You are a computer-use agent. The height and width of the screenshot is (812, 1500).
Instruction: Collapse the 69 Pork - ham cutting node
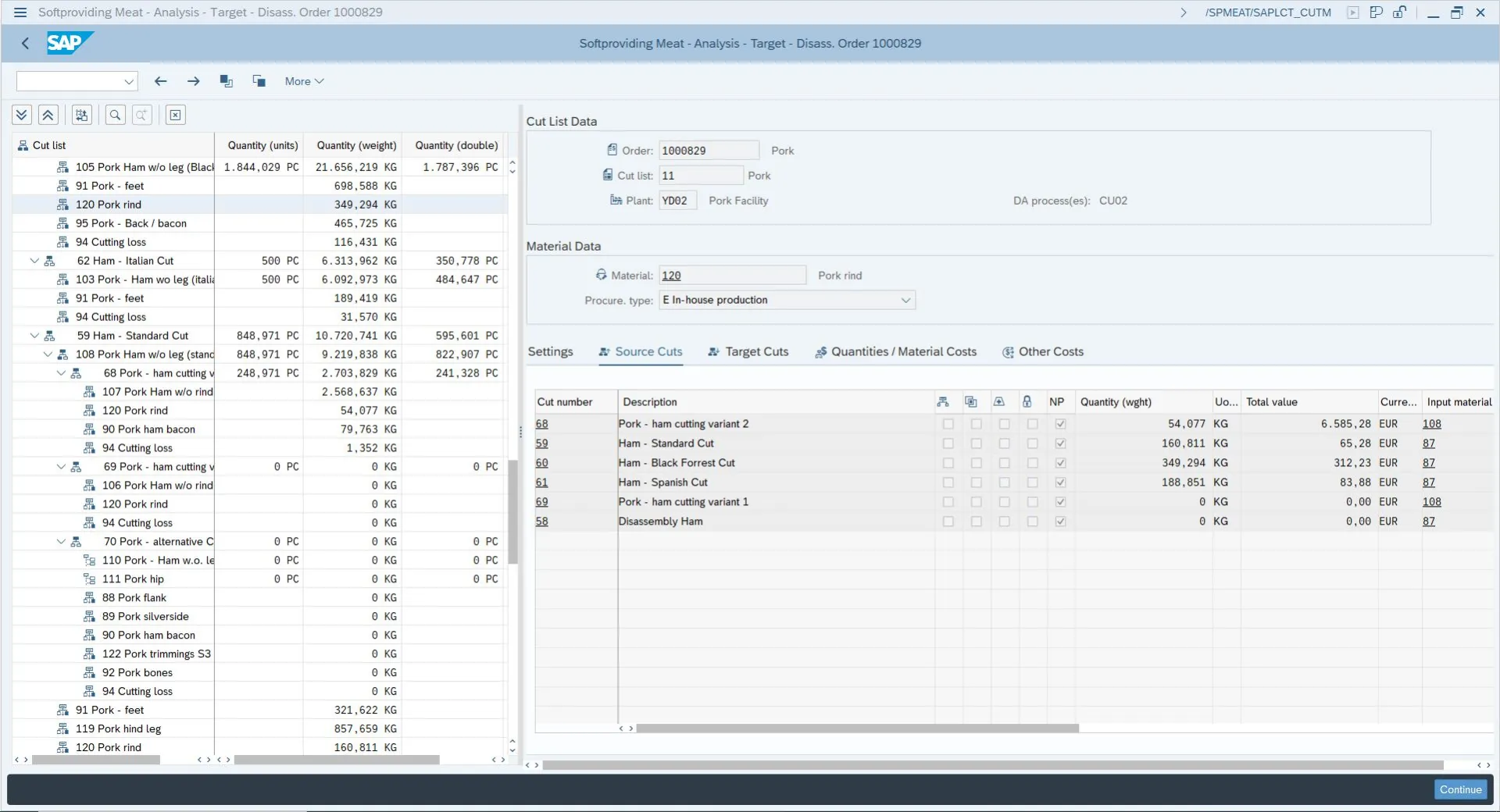pyautogui.click(x=61, y=467)
